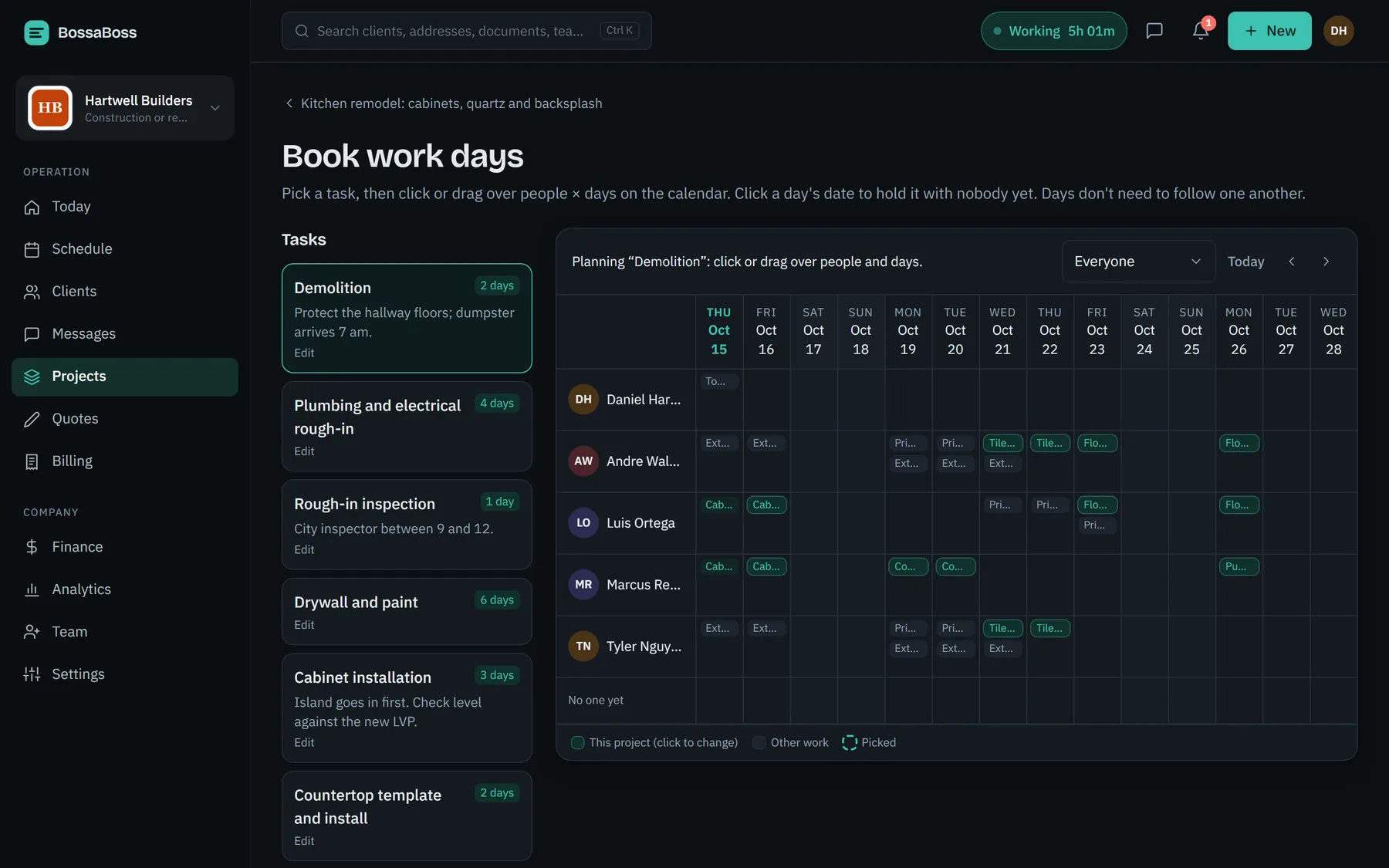This screenshot has height=868, width=1389.
Task: Edit the Plumbing and electrical rough-in task
Action: pos(304,451)
